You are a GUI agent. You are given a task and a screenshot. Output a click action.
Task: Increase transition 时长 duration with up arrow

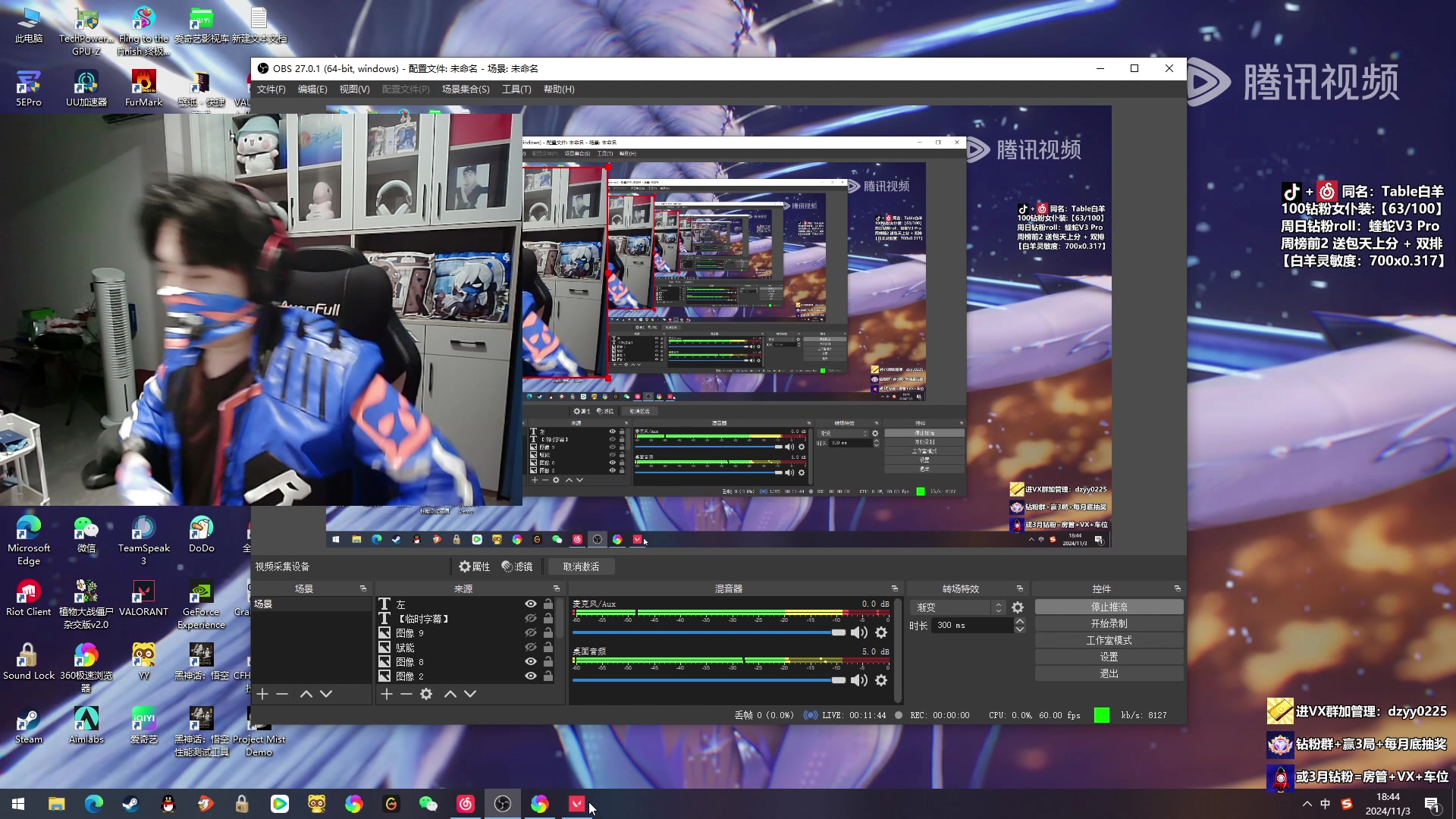1020,621
